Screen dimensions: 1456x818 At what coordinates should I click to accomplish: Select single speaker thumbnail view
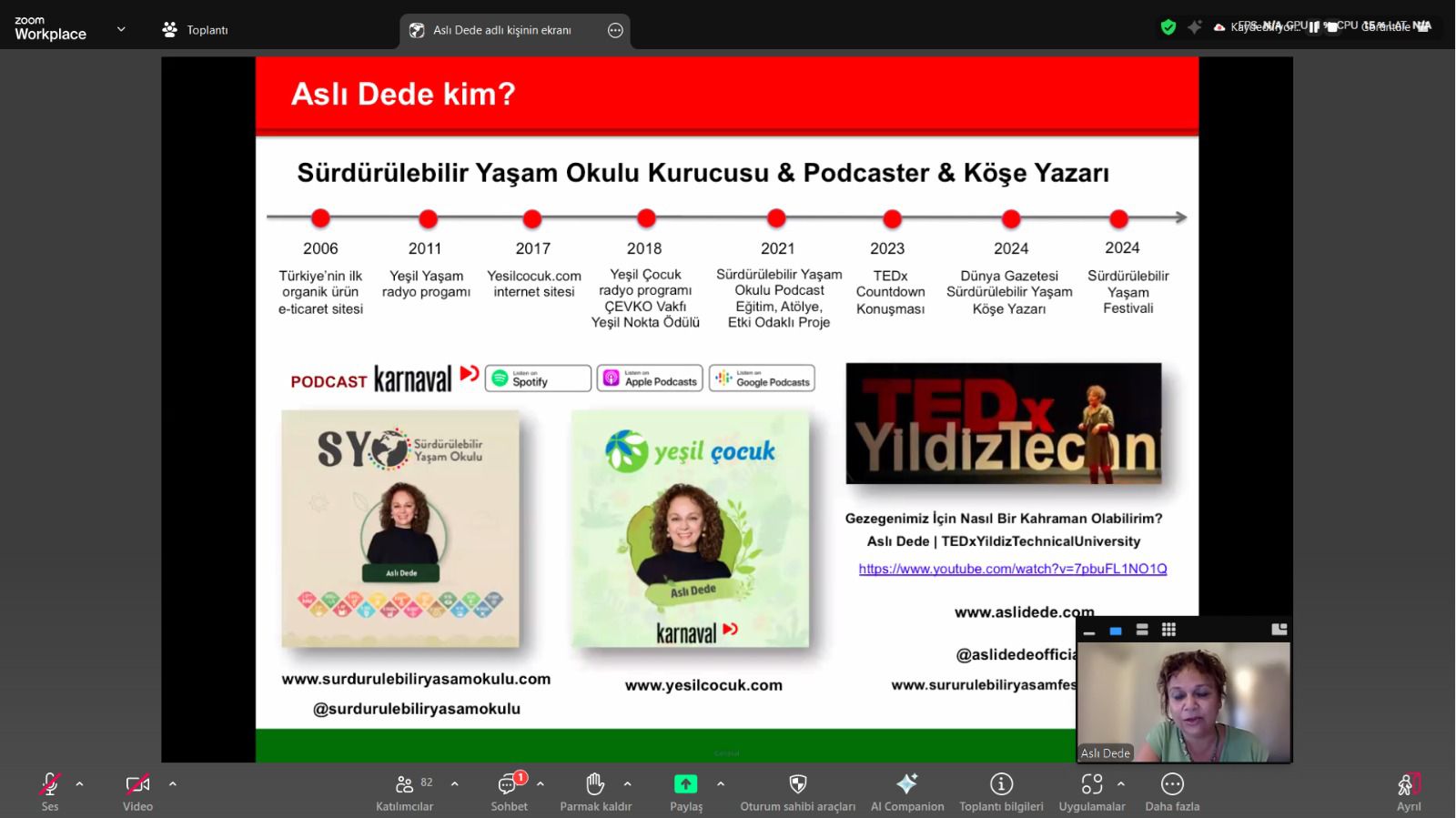[1116, 630]
